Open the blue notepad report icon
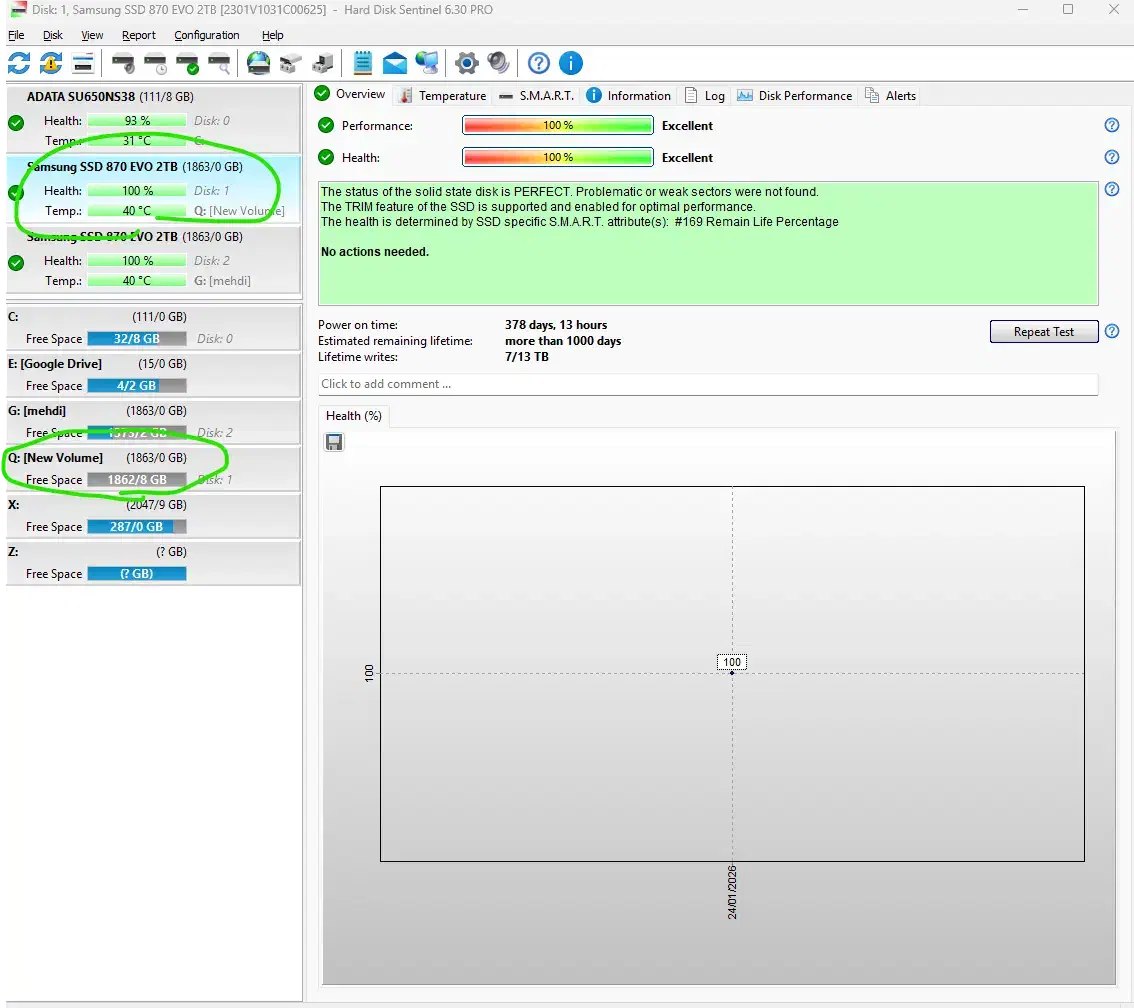The image size is (1134, 1008). pyautogui.click(x=363, y=64)
